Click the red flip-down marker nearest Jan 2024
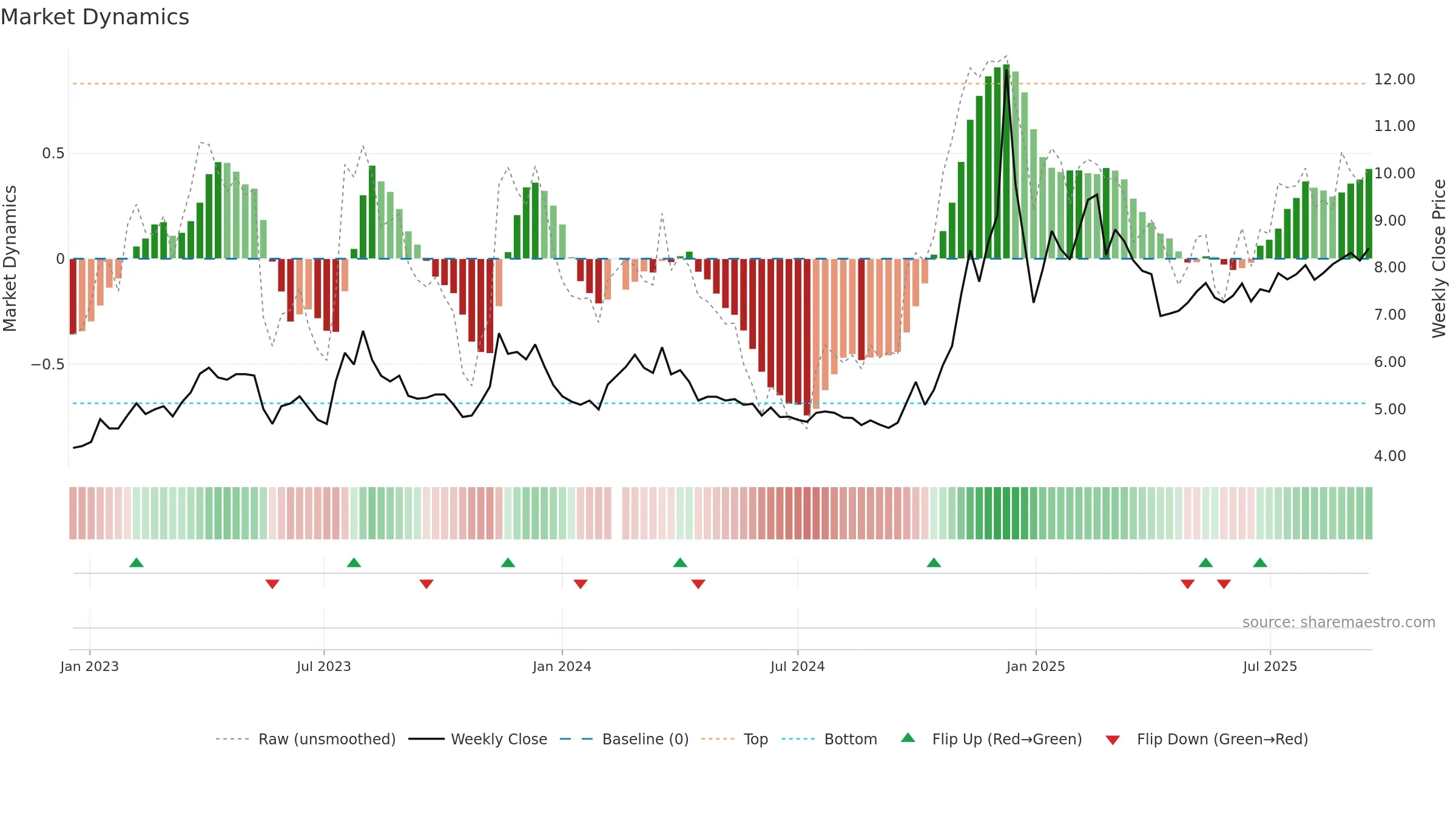Viewport: 1456px width, 819px height. click(x=581, y=584)
